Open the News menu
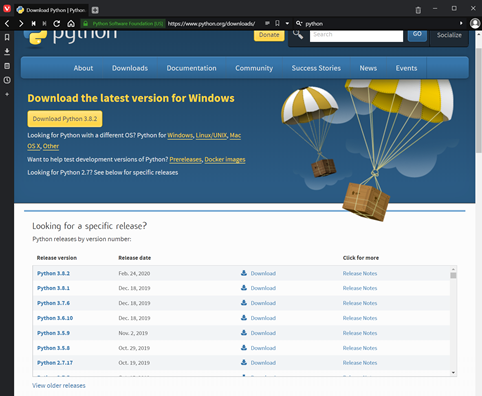Image resolution: width=482 pixels, height=396 pixels. click(368, 68)
